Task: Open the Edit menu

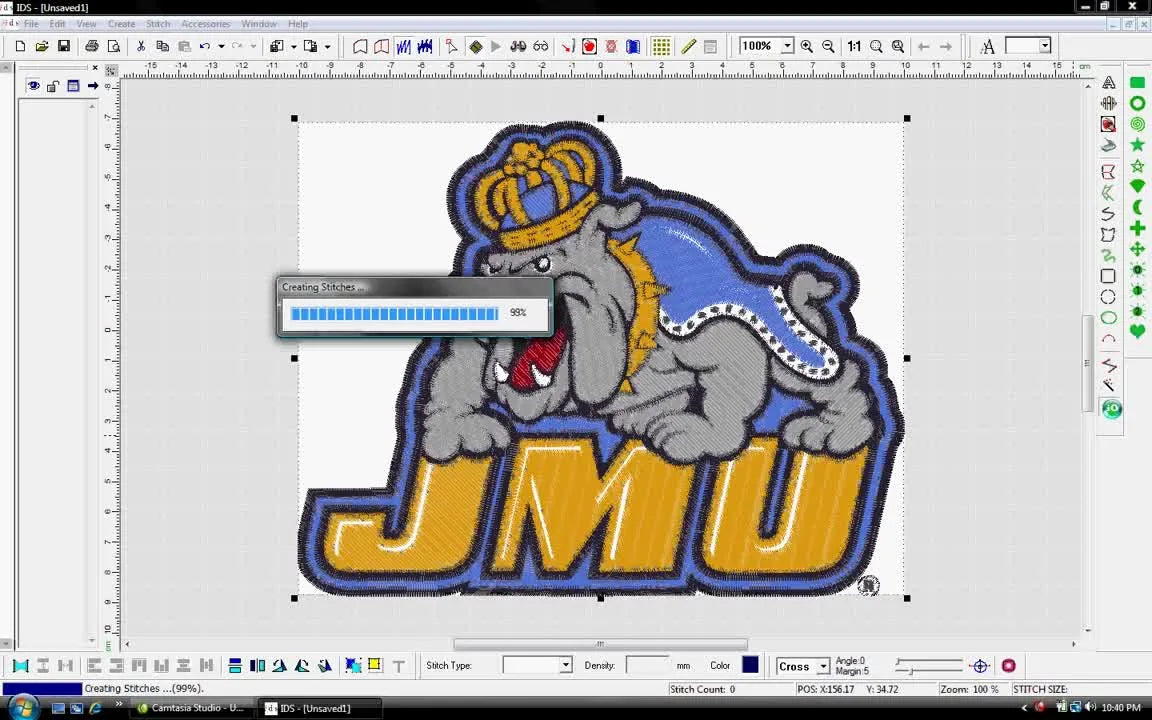Action: pos(57,24)
